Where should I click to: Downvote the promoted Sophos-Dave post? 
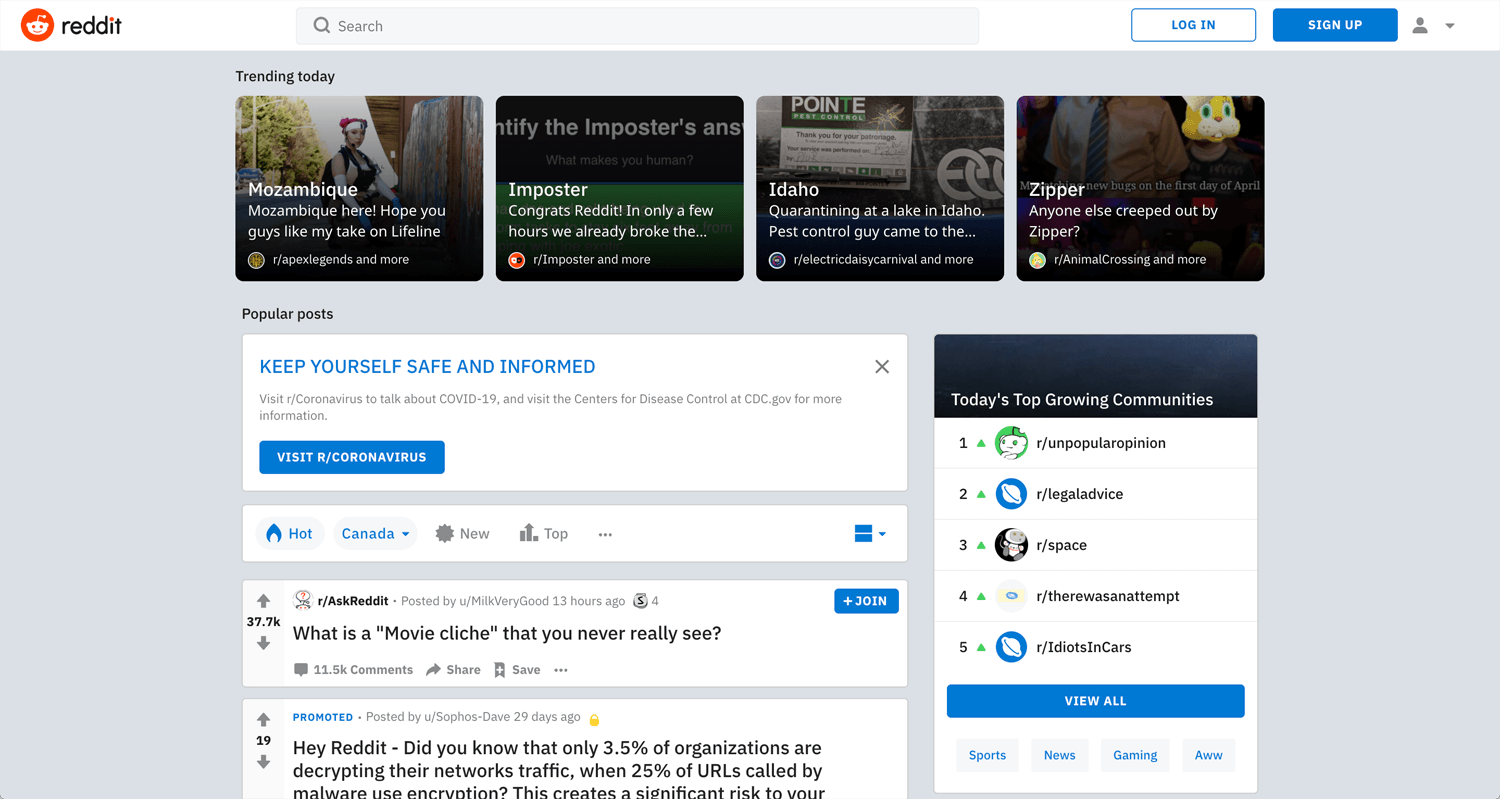263,762
